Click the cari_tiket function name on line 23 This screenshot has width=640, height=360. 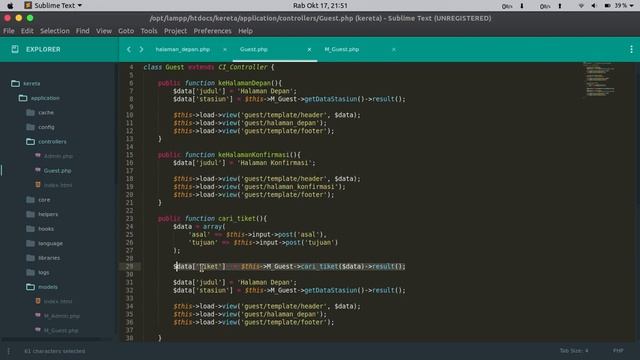(237, 219)
